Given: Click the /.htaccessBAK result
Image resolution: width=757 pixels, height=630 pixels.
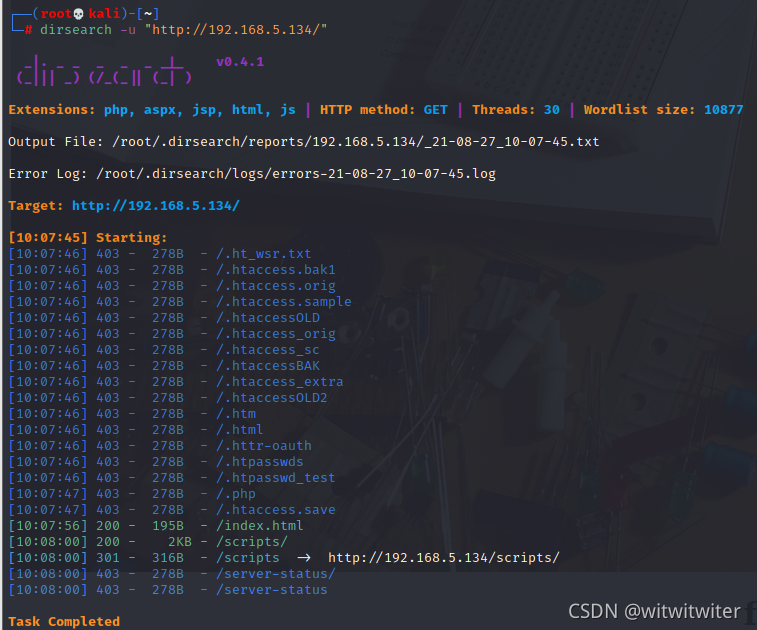Looking at the screenshot, I should click(x=268, y=365).
